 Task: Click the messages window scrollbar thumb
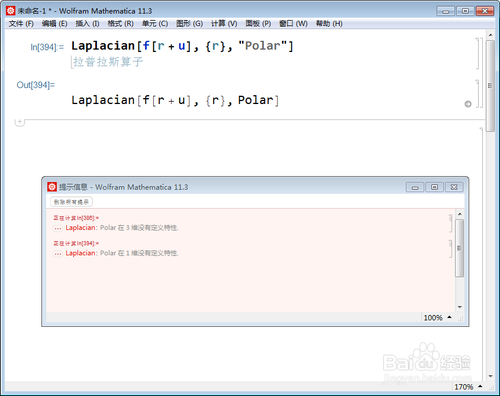tap(460, 248)
